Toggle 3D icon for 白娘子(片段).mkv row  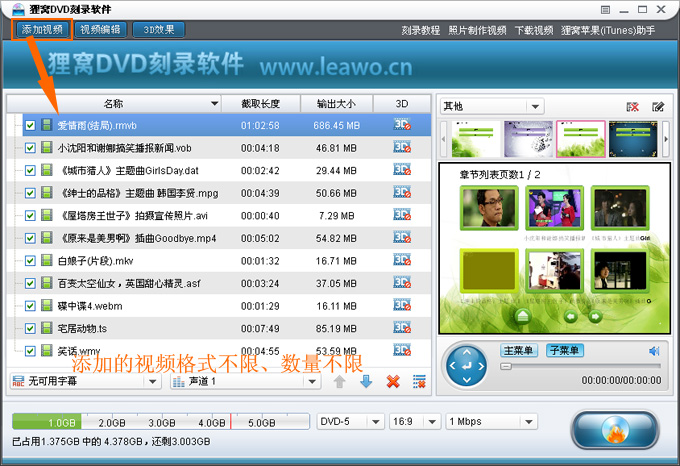point(402,260)
